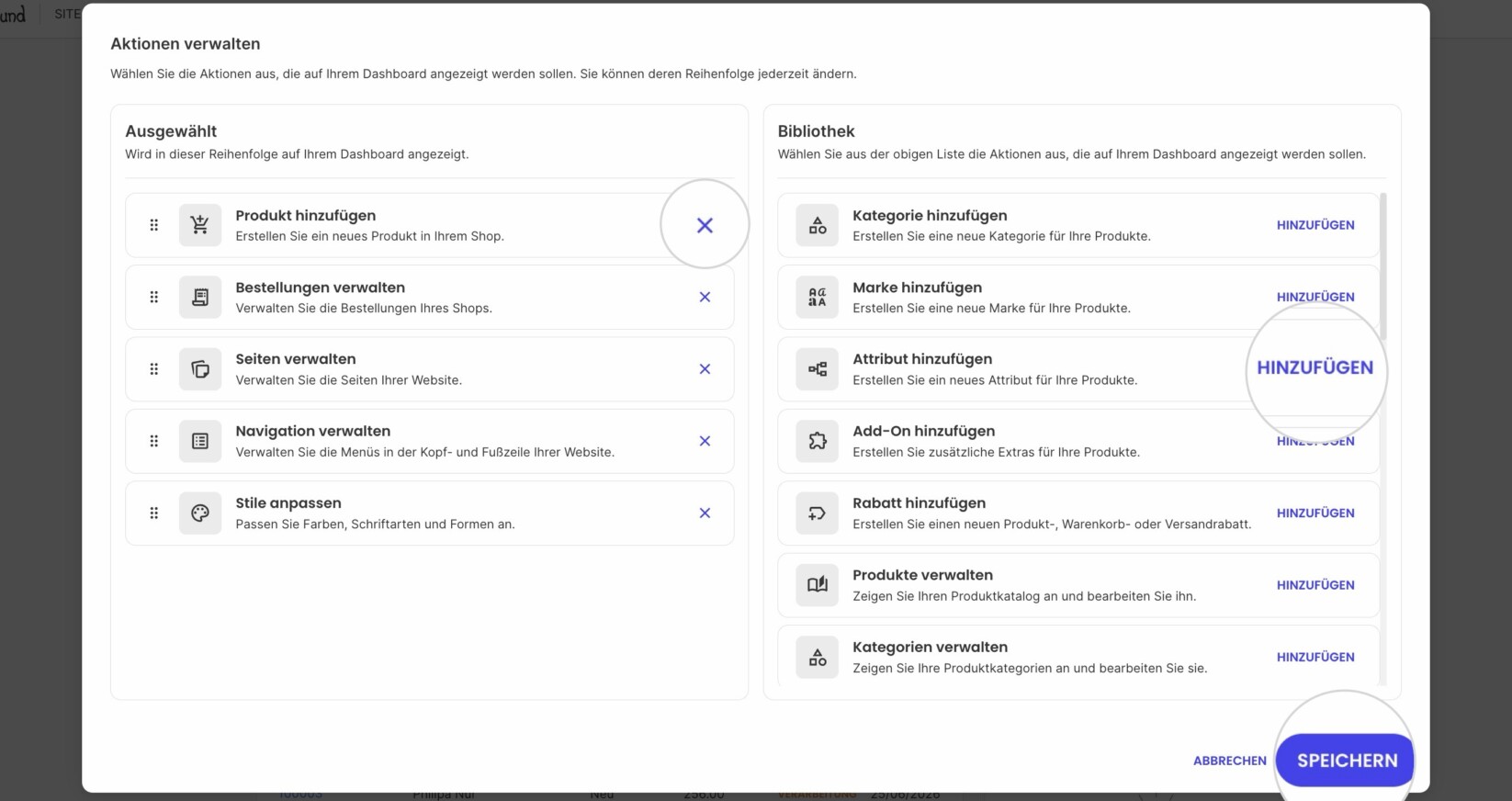Click drag handle of 'Stile anpassen' row

(x=154, y=513)
